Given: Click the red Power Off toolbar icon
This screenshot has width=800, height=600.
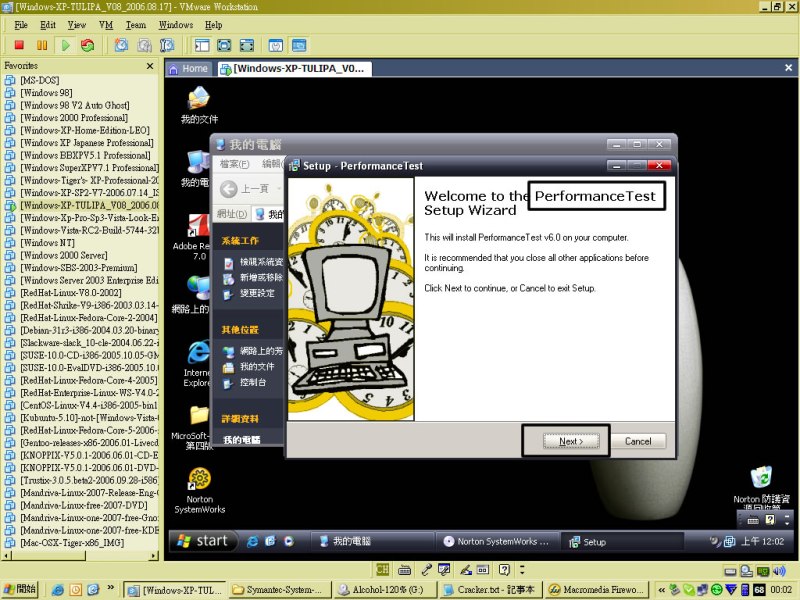Looking at the screenshot, I should 19,45.
